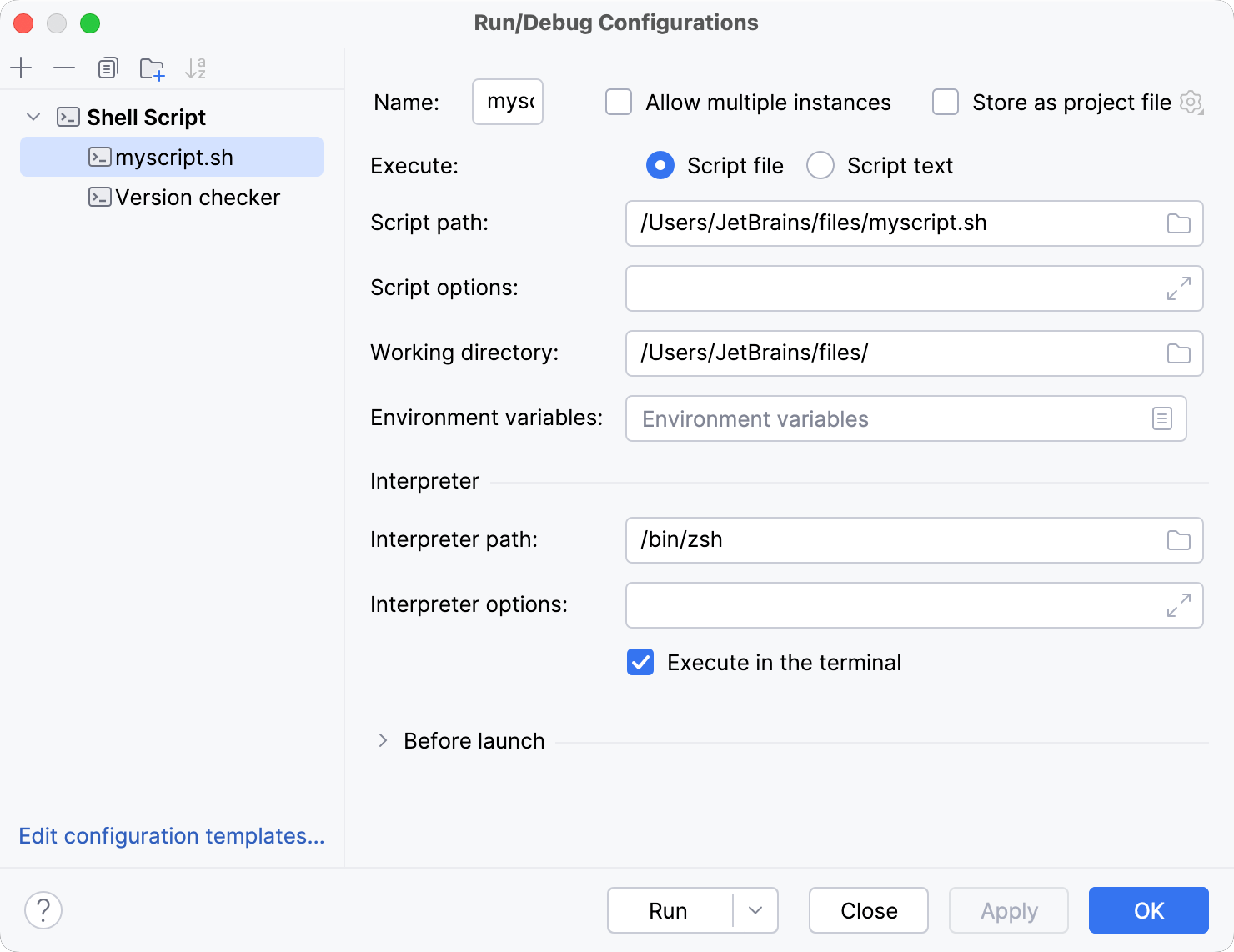
Task: Add a new run configuration
Action: coord(21,68)
